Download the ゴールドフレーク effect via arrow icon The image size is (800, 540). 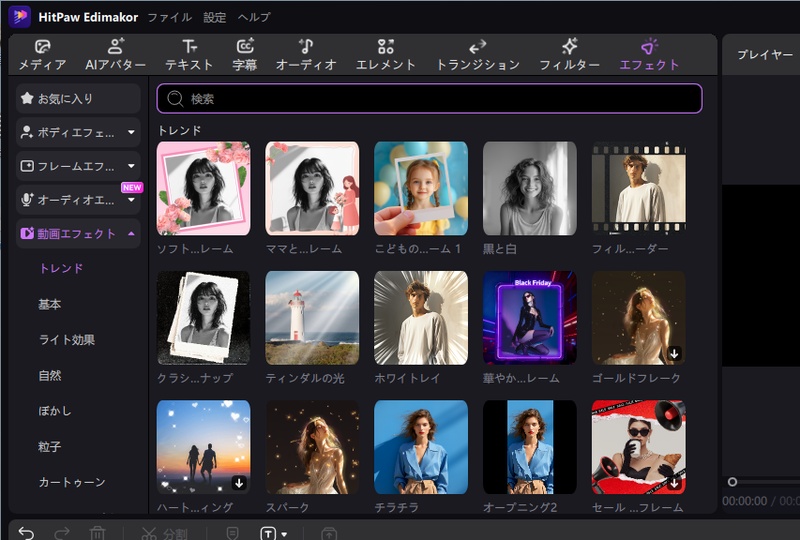[x=674, y=353]
